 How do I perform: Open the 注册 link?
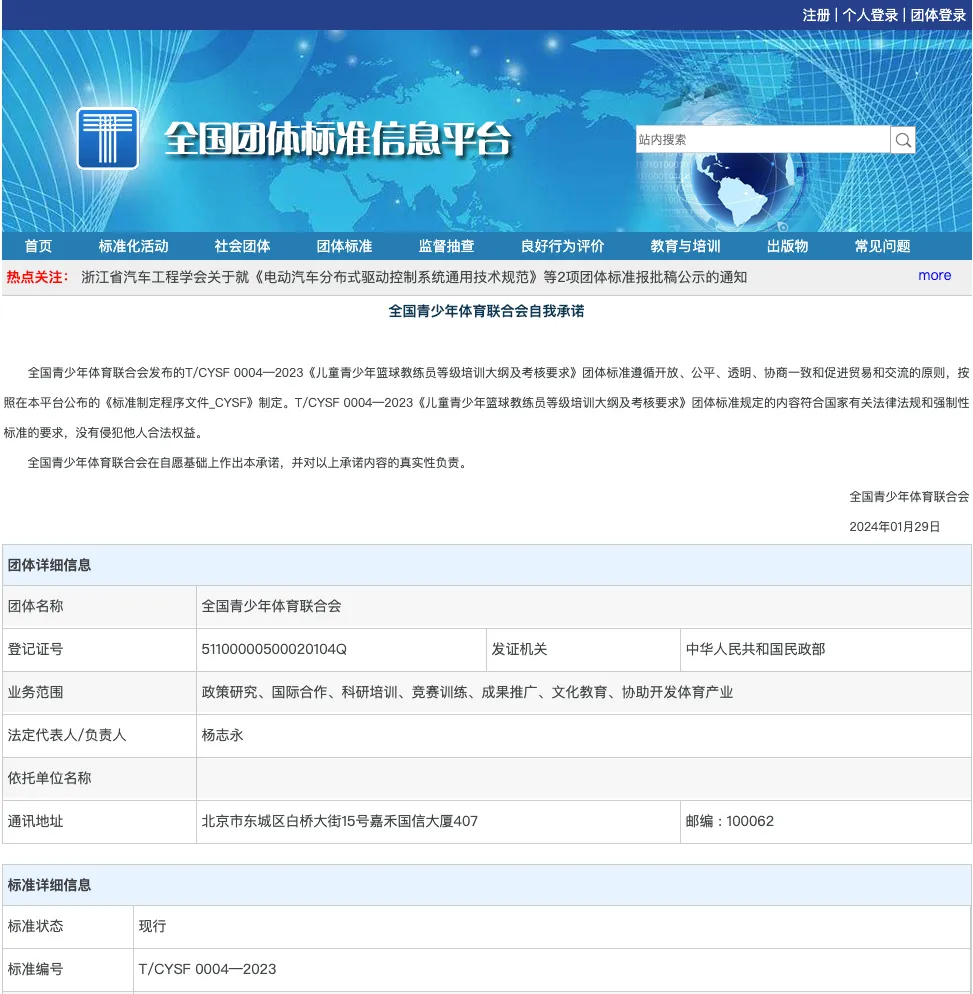[x=816, y=15]
